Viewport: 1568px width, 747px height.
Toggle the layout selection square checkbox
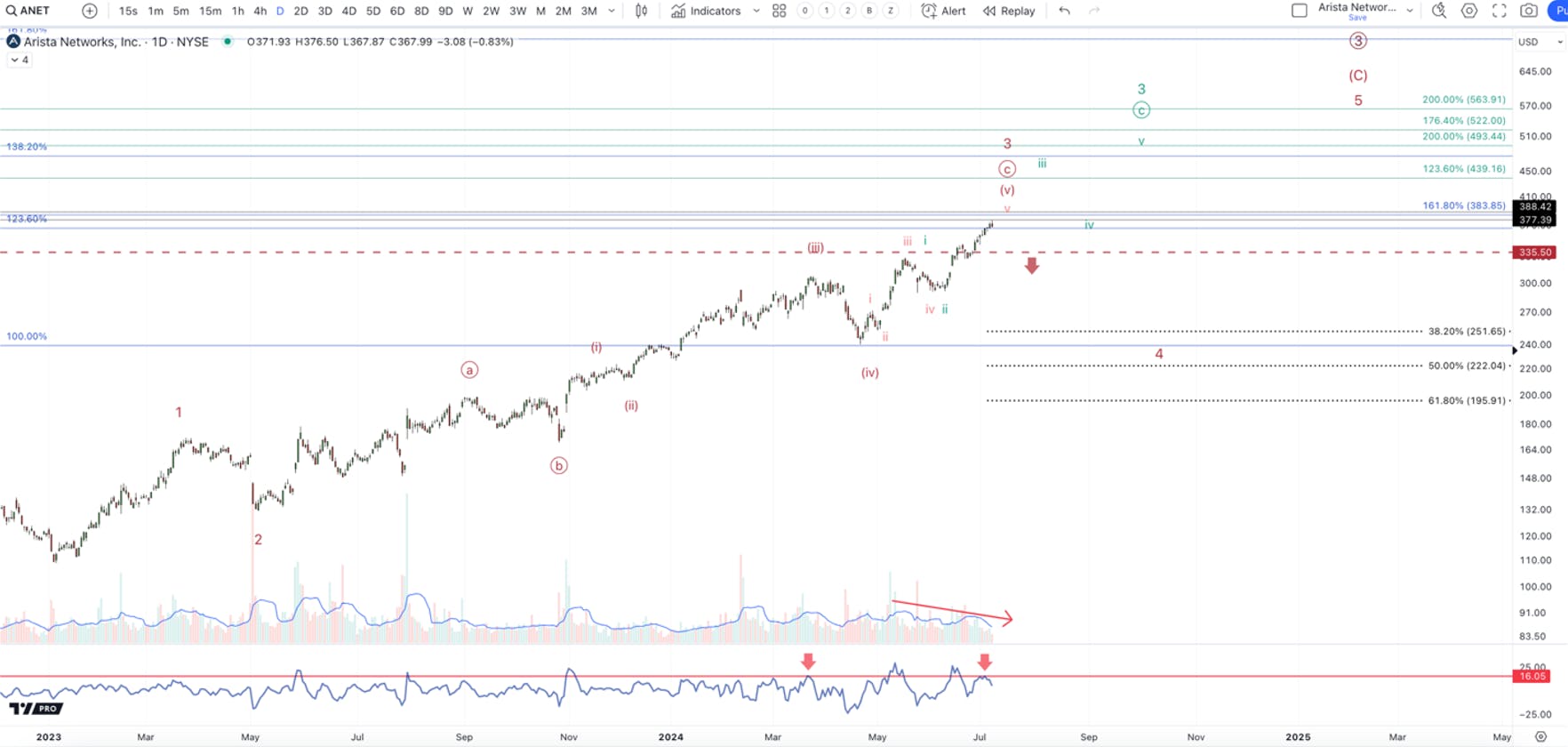[x=1299, y=11]
